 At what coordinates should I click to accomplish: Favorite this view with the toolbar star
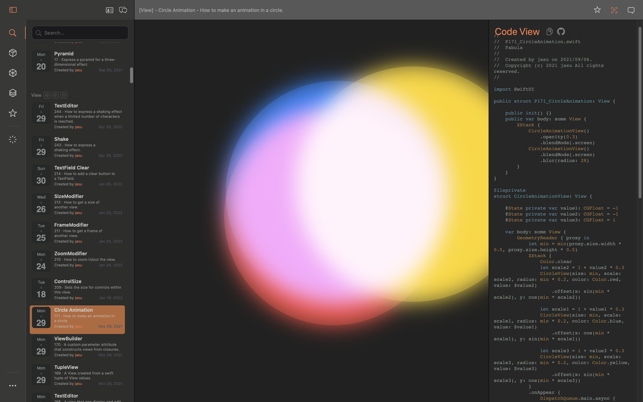click(x=597, y=10)
